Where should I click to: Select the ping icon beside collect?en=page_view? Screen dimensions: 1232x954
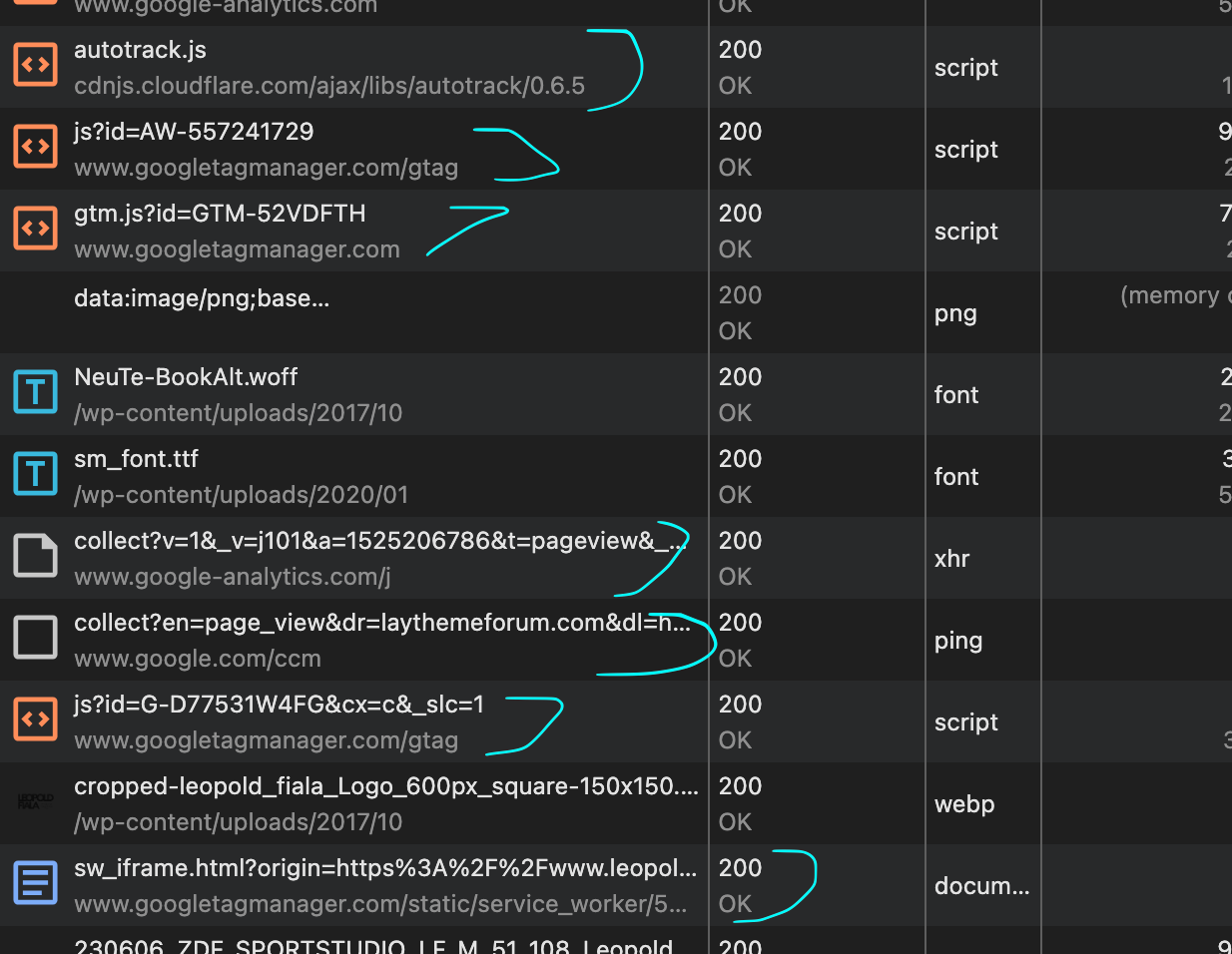click(x=35, y=637)
